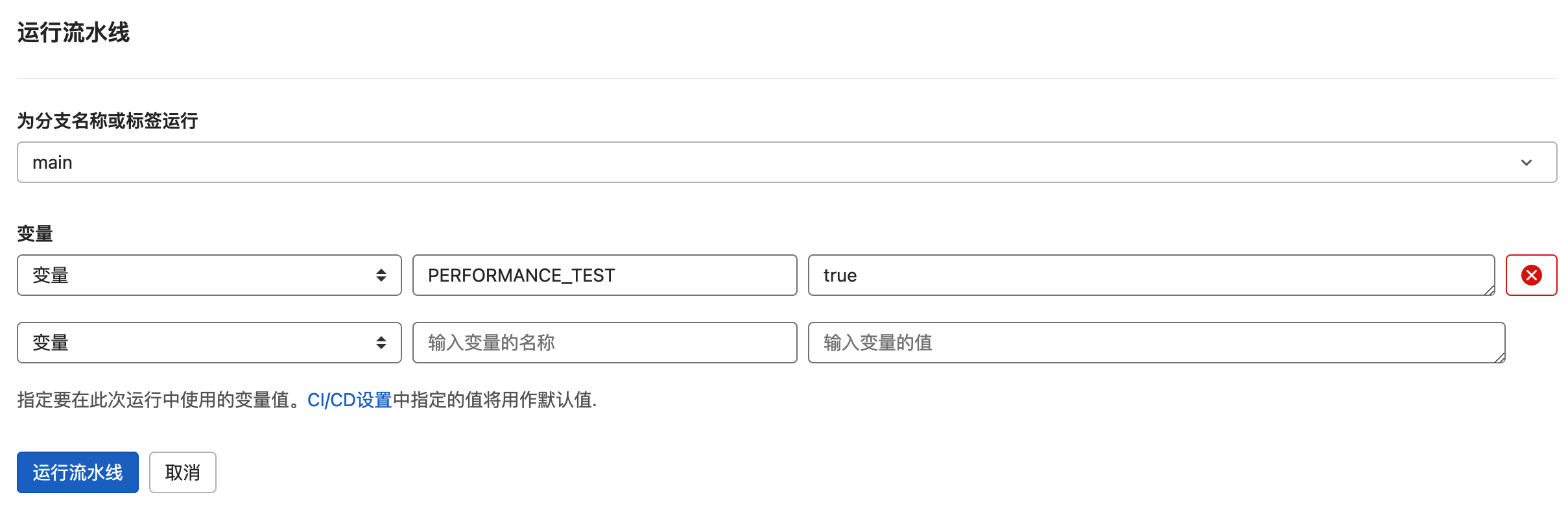This screenshot has width=1568, height=523.
Task: Open the CI/CD设置 link
Action: tap(350, 400)
